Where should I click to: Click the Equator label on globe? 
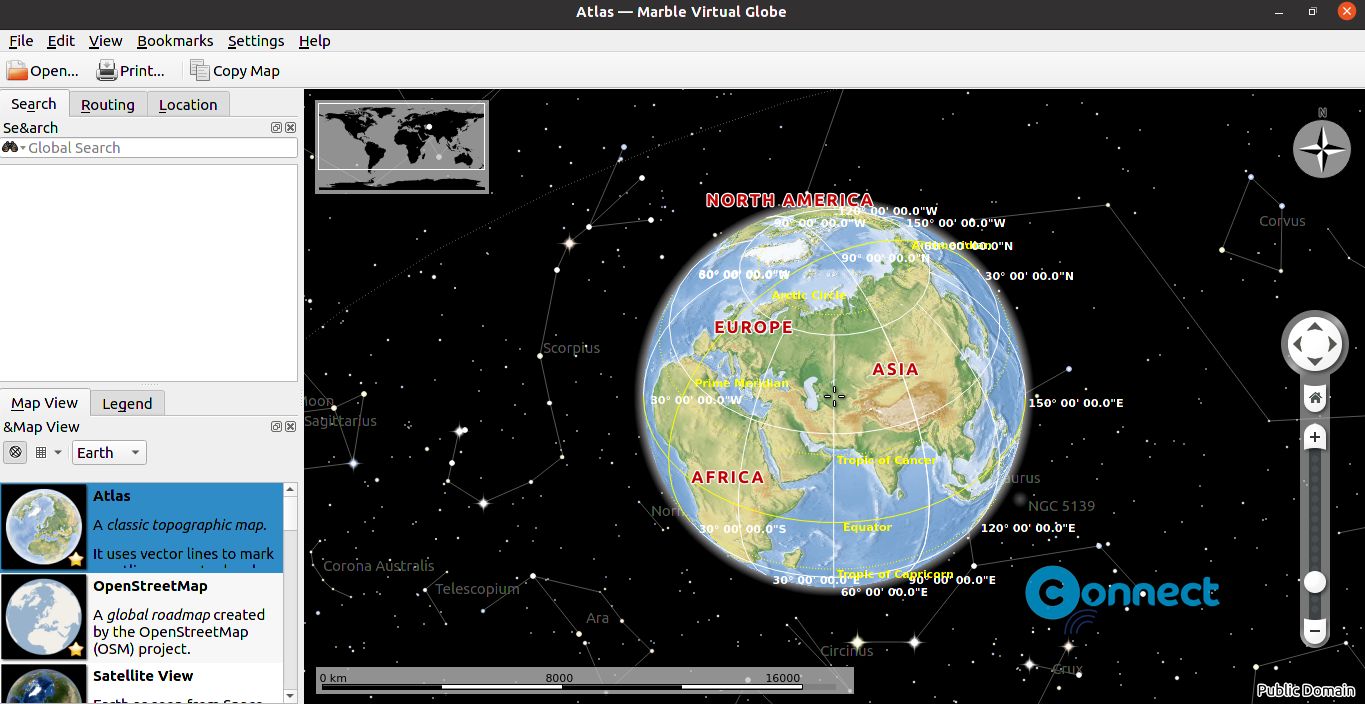(x=867, y=527)
